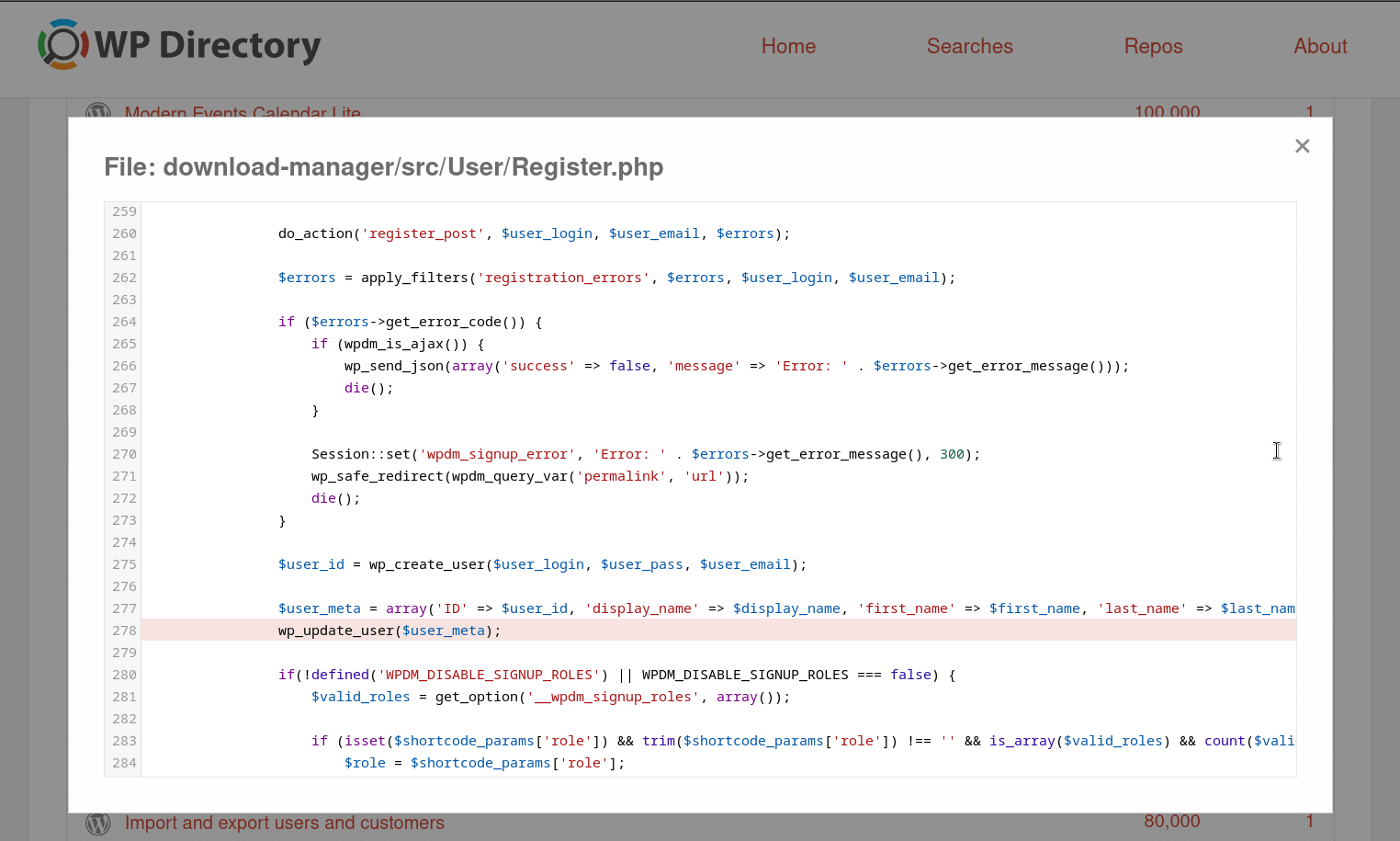Click the 80,000 installs count
This screenshot has height=841, width=1400.
pyautogui.click(x=1171, y=822)
